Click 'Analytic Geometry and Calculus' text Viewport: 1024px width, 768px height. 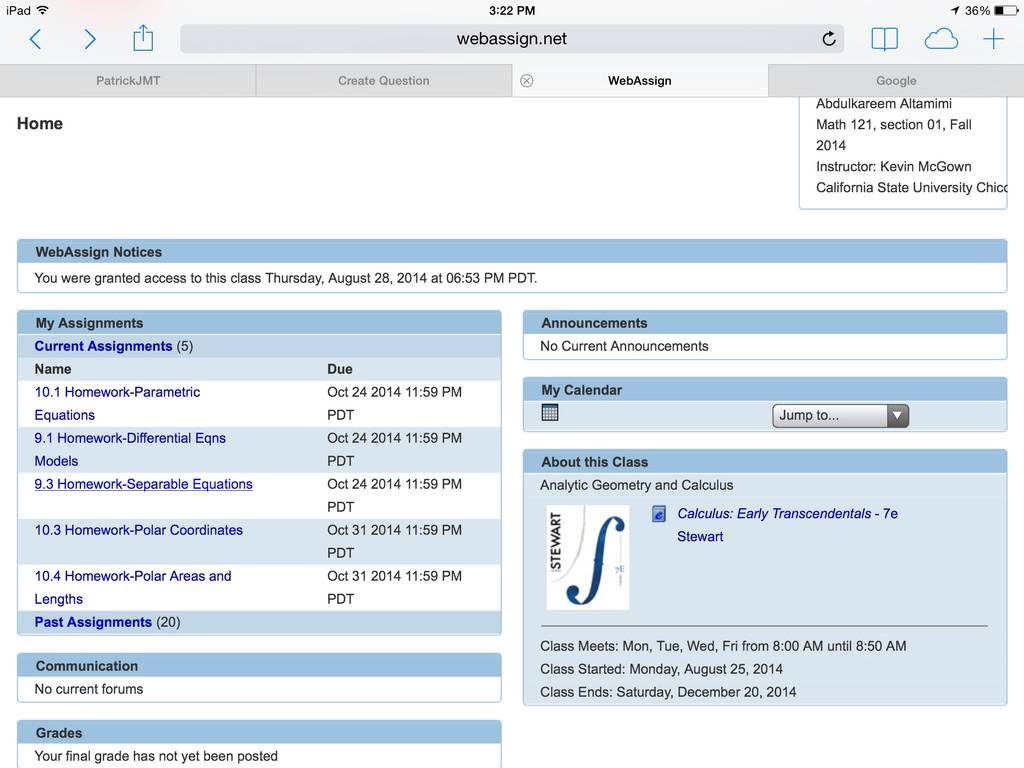point(637,485)
